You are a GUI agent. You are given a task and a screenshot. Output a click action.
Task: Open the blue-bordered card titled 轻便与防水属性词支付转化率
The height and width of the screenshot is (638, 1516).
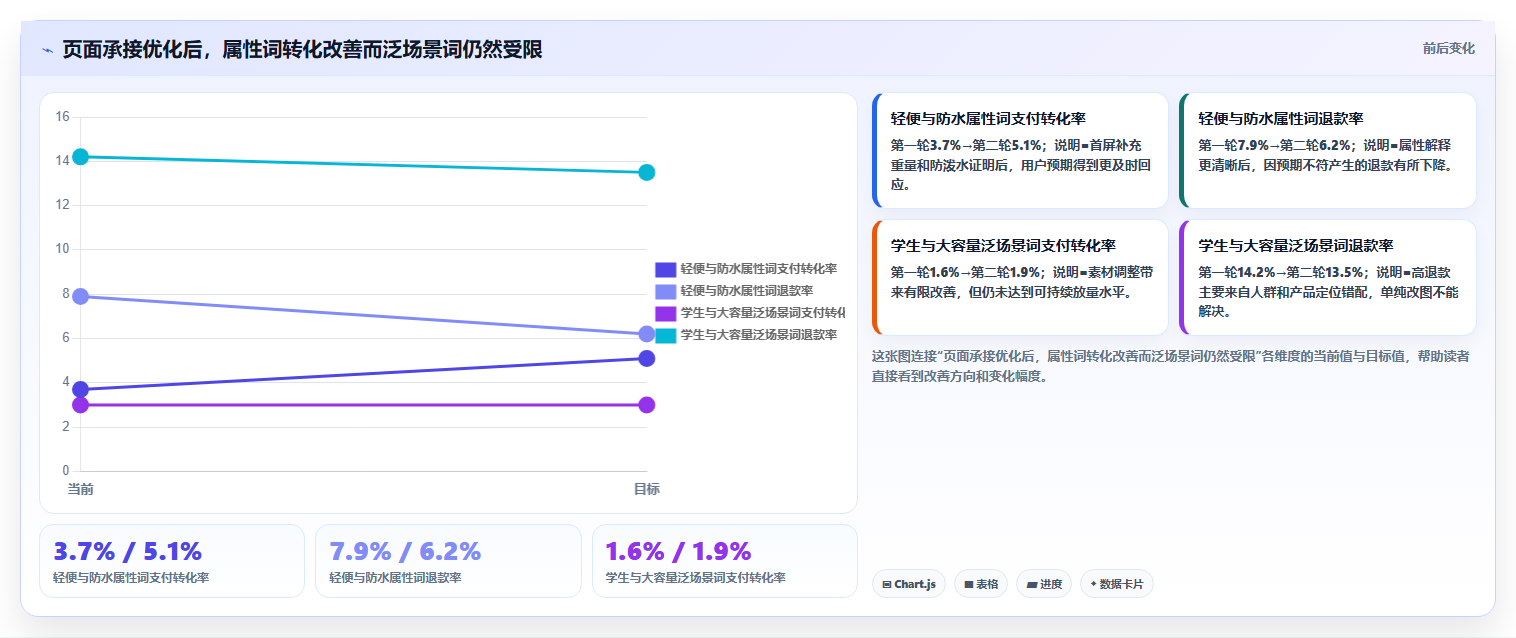click(x=1020, y=150)
